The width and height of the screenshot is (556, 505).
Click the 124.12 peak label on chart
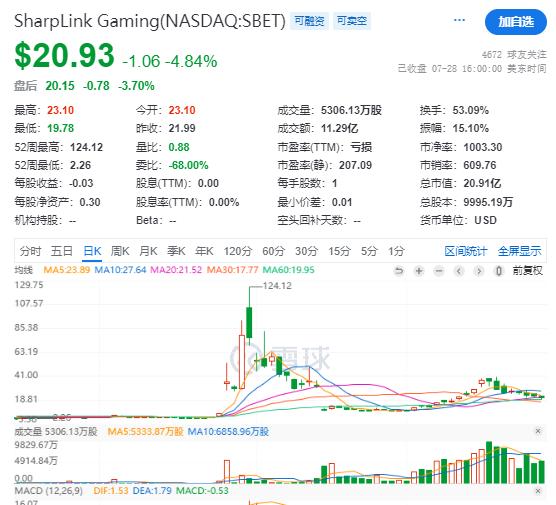(277, 286)
